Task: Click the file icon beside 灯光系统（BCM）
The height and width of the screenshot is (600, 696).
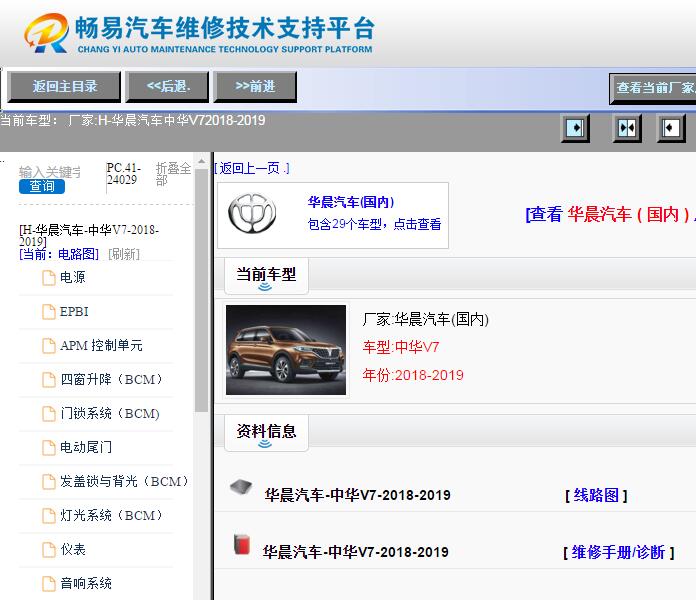Action: pos(48,516)
